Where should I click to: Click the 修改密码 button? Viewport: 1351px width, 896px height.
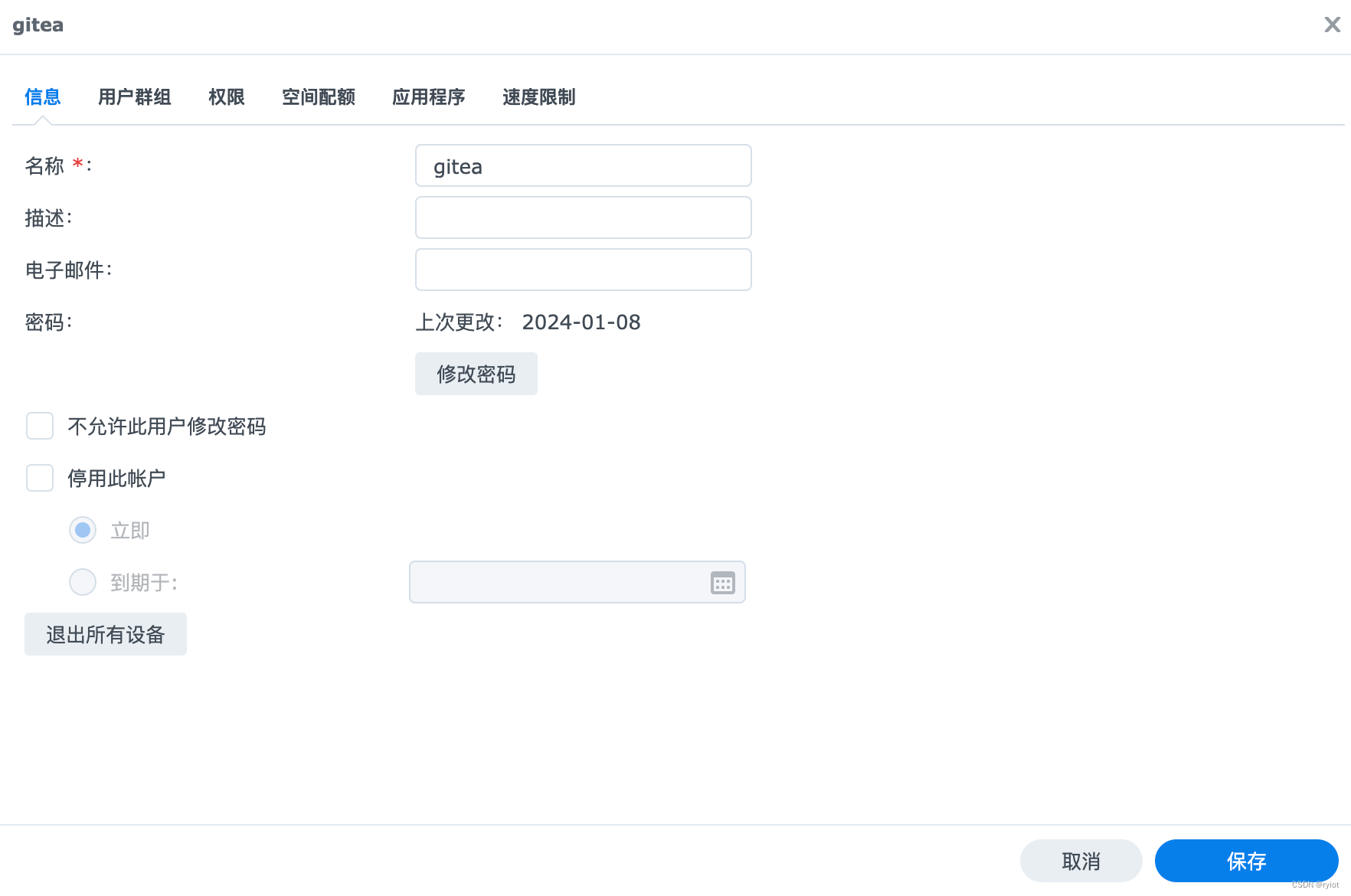click(x=476, y=374)
